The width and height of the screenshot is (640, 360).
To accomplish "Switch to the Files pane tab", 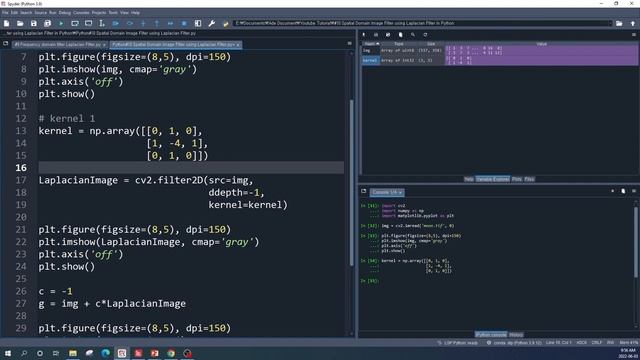I will pyautogui.click(x=529, y=179).
